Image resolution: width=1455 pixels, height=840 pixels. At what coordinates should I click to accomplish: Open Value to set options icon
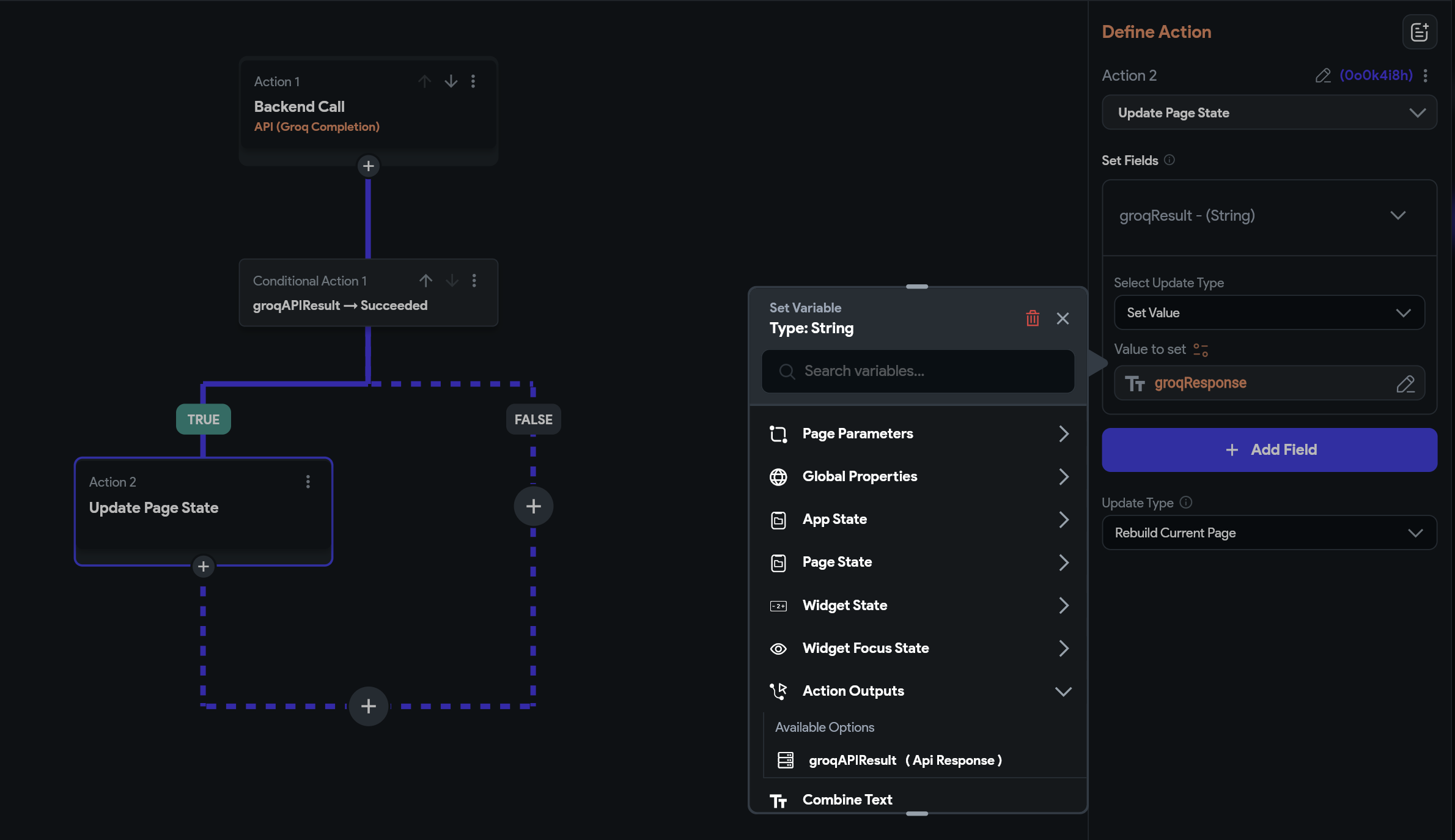[x=1201, y=350]
